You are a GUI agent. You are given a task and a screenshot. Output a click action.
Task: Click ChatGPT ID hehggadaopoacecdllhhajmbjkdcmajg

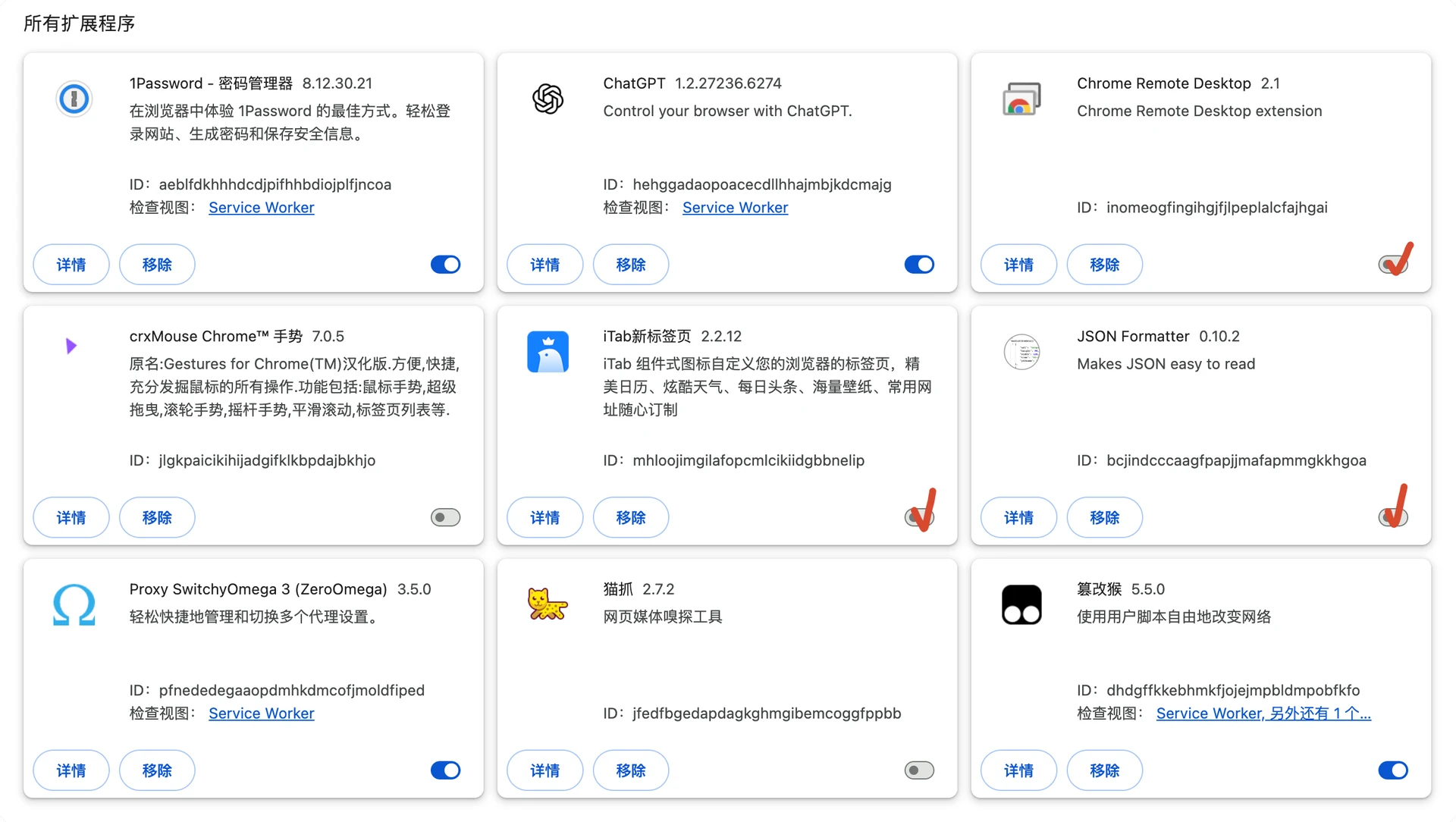tap(762, 184)
